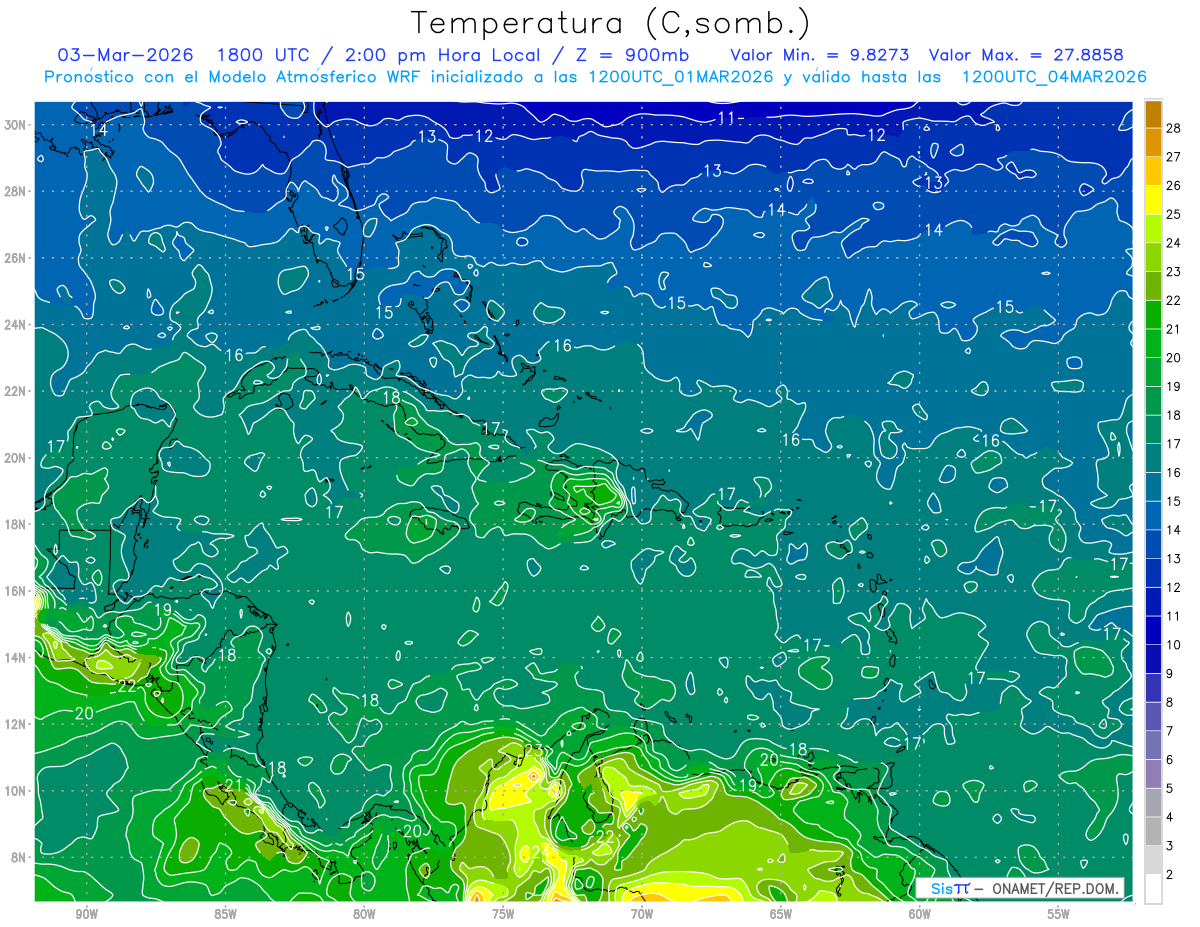1200x927 pixels.
Task: Click the colorbar scale label "7"
Action: point(1170,732)
